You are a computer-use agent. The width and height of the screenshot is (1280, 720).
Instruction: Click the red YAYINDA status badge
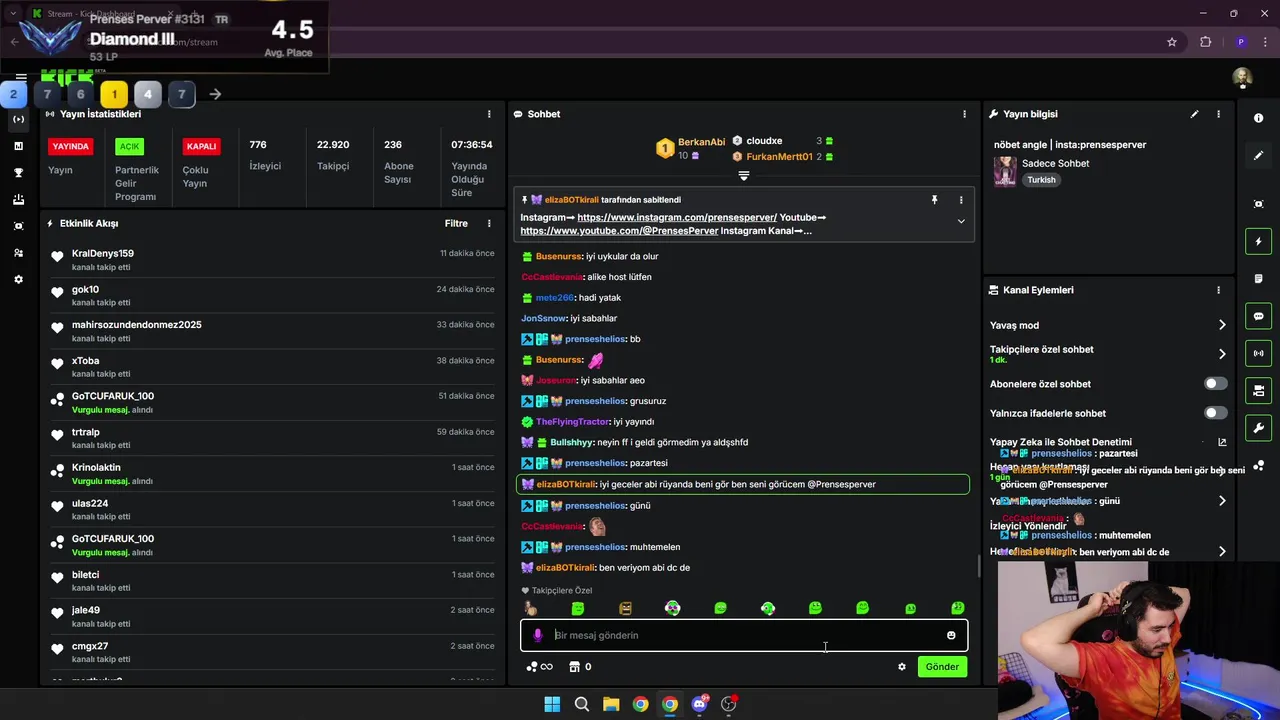(71, 146)
